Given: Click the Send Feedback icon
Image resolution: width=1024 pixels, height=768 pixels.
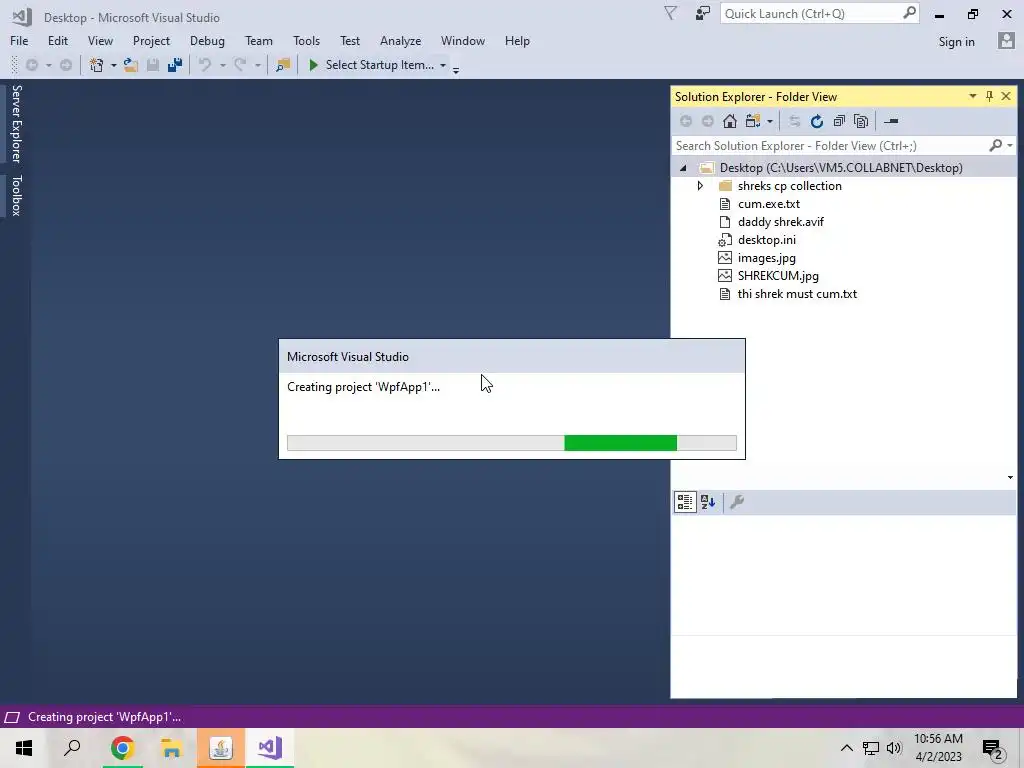Looking at the screenshot, I should click(x=702, y=13).
